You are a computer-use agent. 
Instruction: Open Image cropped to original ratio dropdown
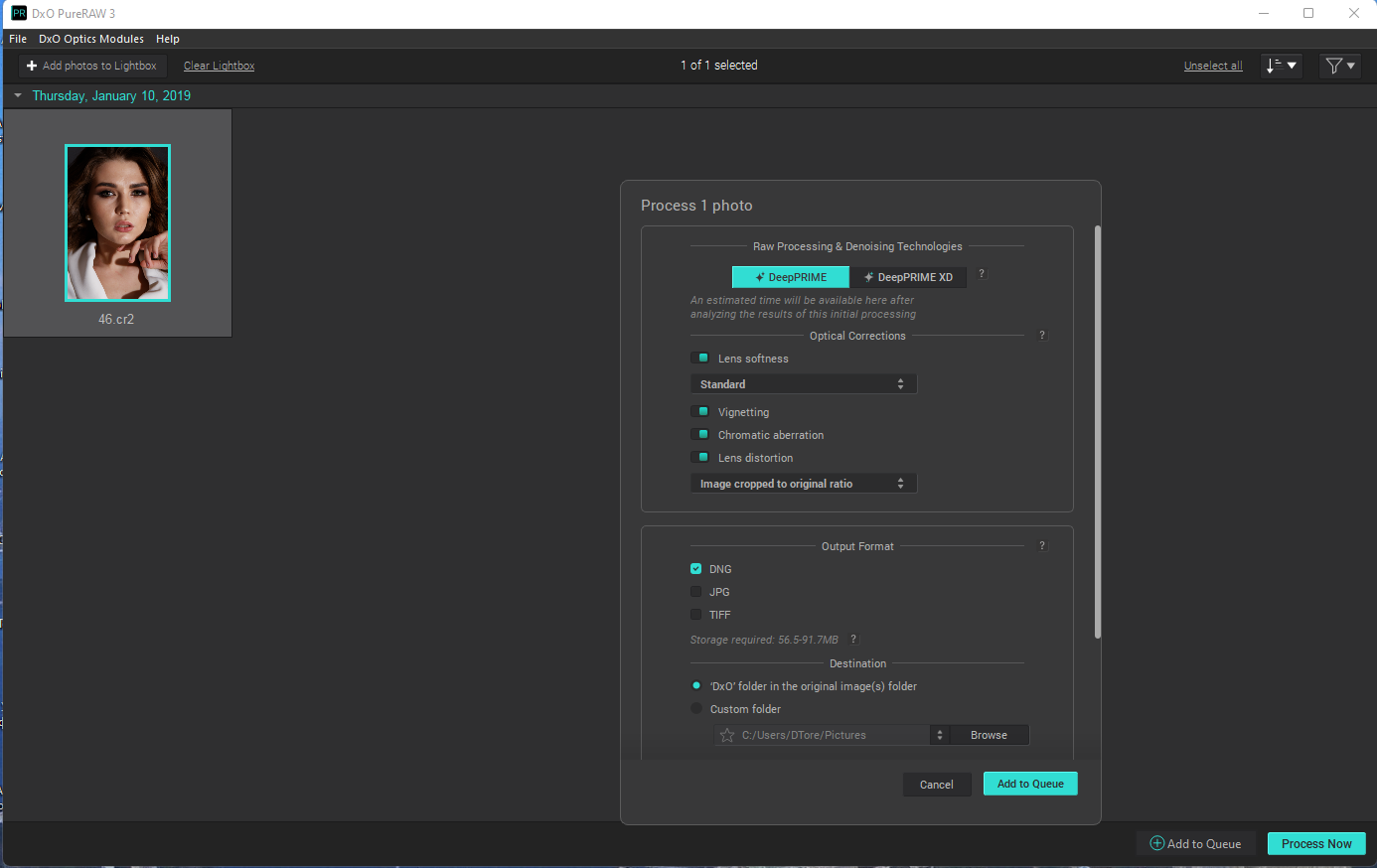tap(803, 484)
